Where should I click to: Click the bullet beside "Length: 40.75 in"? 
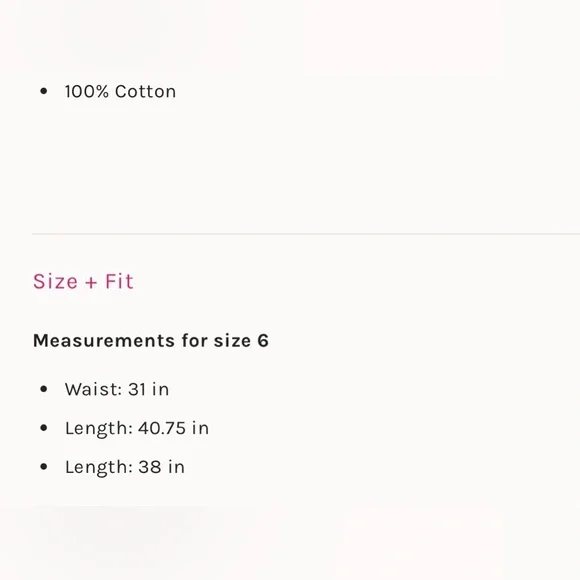(x=44, y=428)
